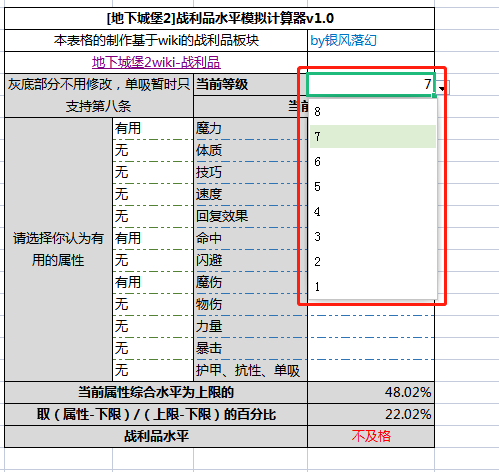
Task: Click the 有用 cell next to 命中
Action: 153,238
